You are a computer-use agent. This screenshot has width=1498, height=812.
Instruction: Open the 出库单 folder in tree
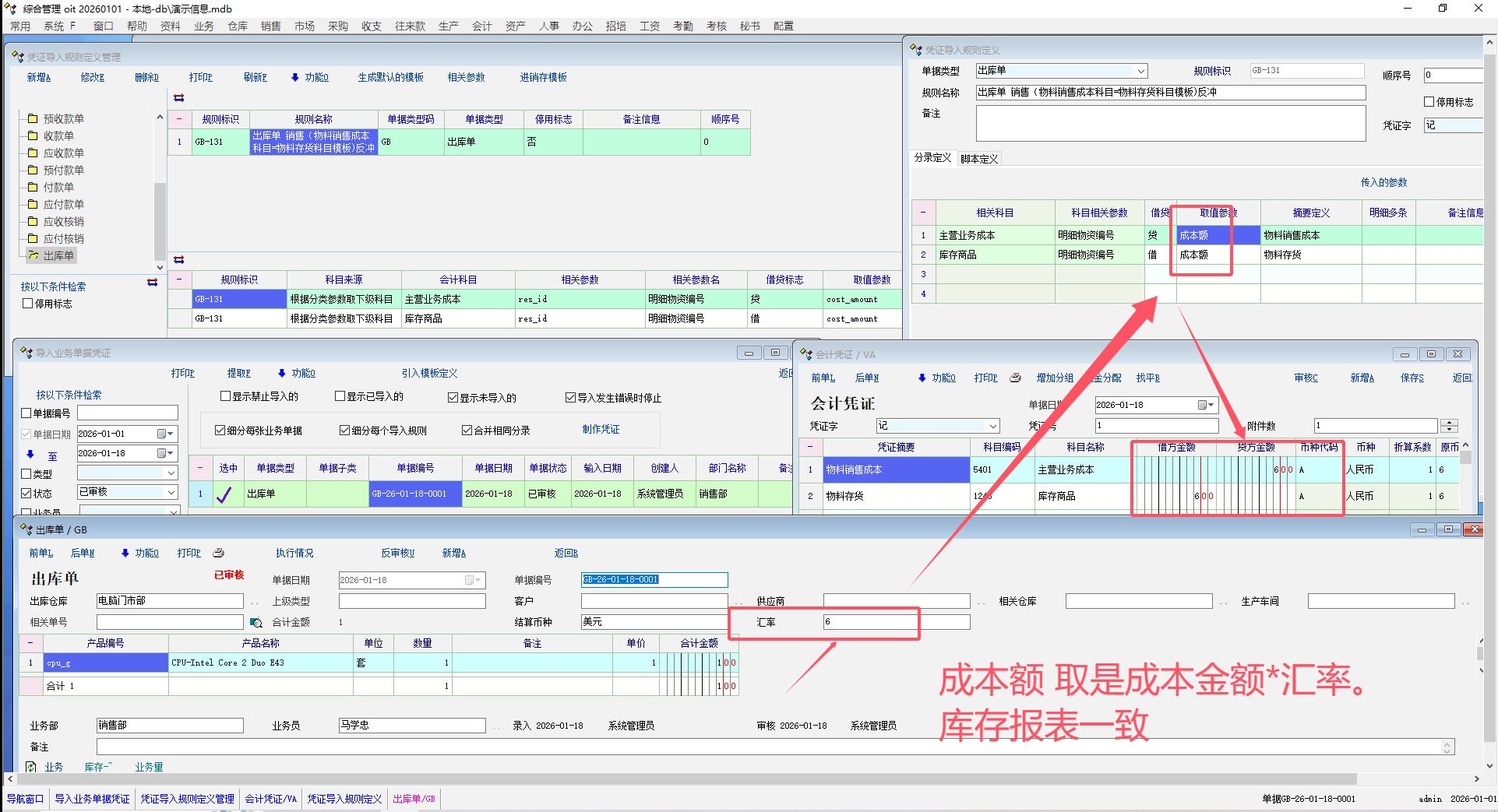(58, 255)
